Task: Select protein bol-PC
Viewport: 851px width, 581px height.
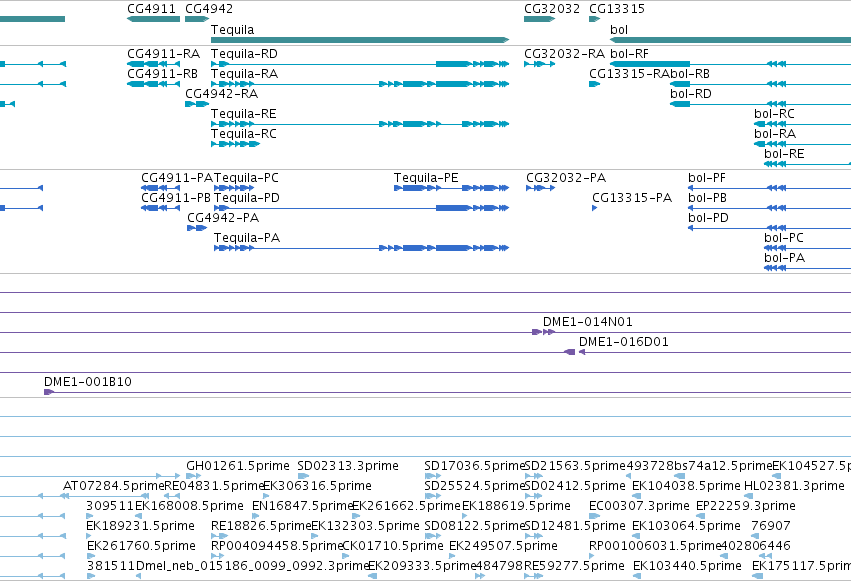Action: point(808,248)
